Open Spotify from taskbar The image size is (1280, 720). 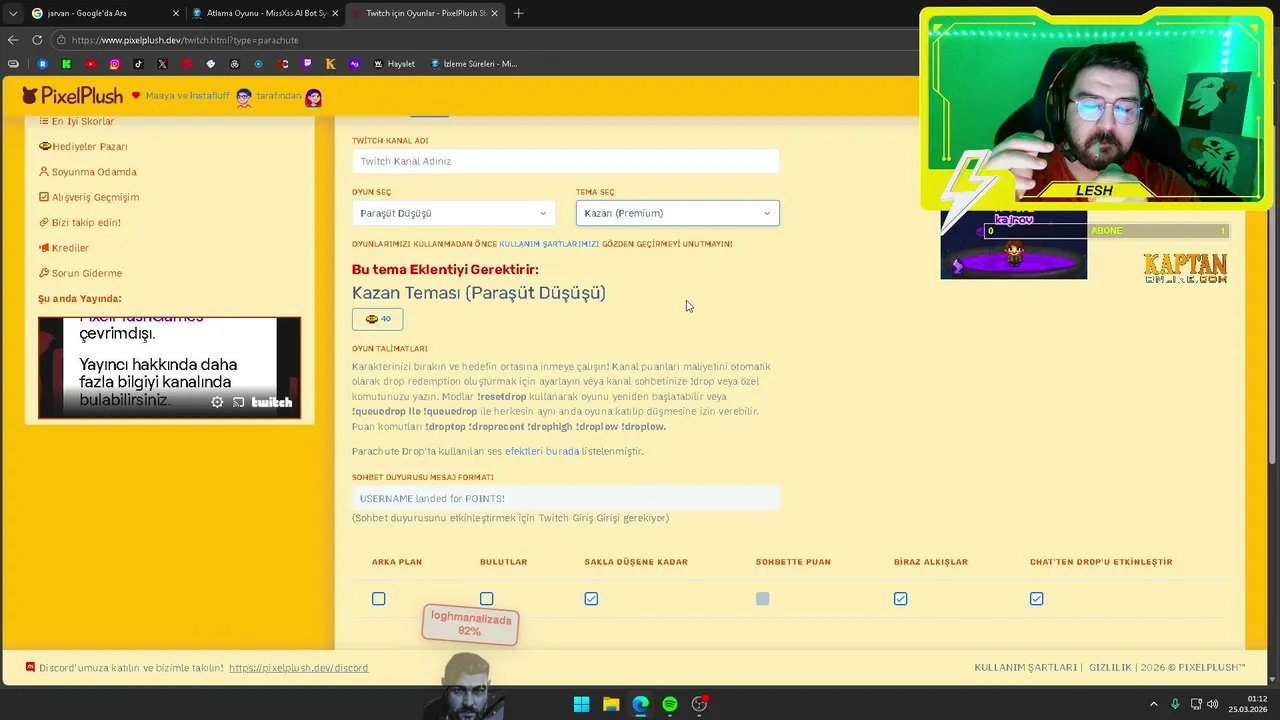(670, 704)
